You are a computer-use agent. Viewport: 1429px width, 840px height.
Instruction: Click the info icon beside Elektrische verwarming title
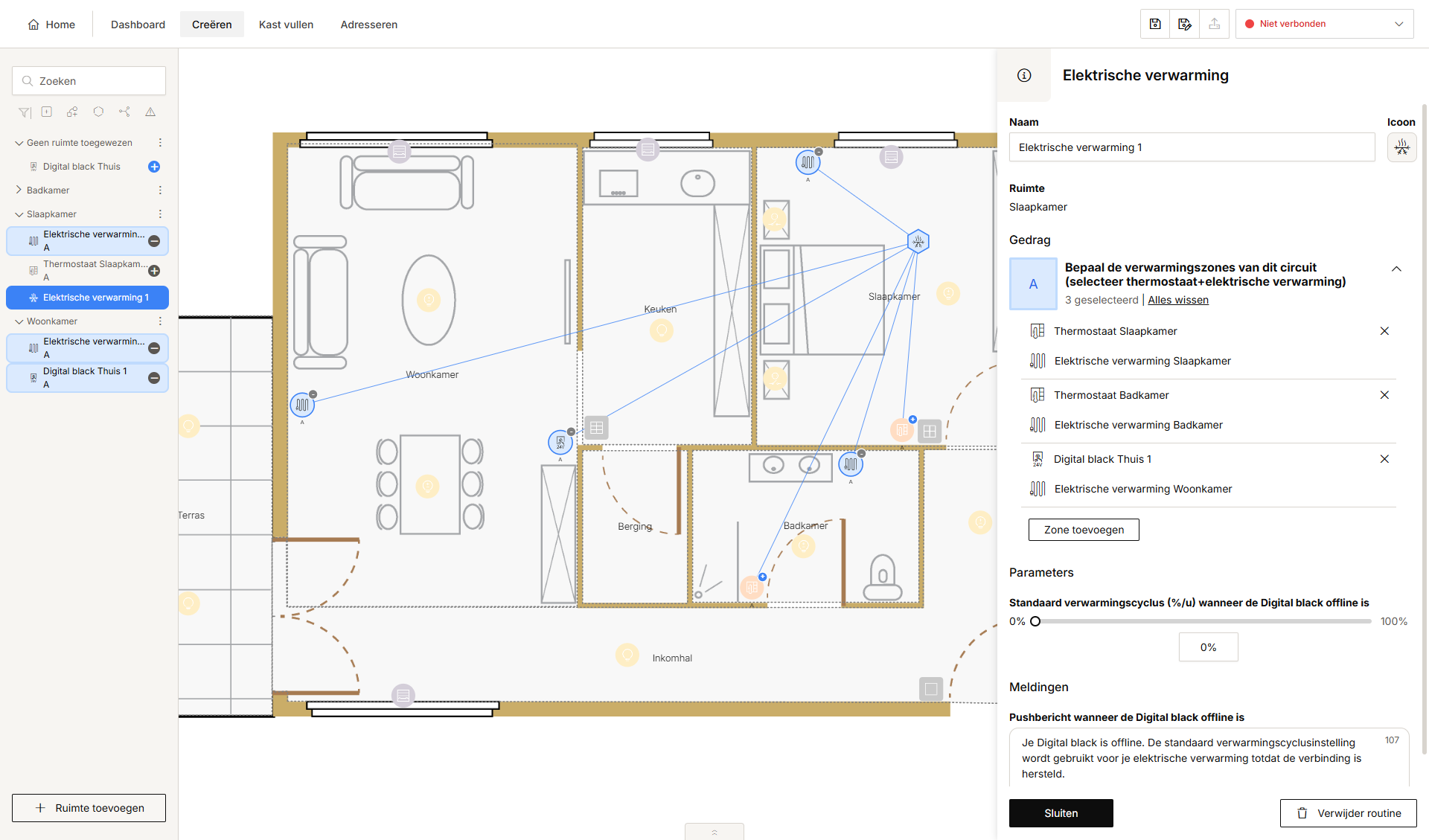click(1024, 75)
